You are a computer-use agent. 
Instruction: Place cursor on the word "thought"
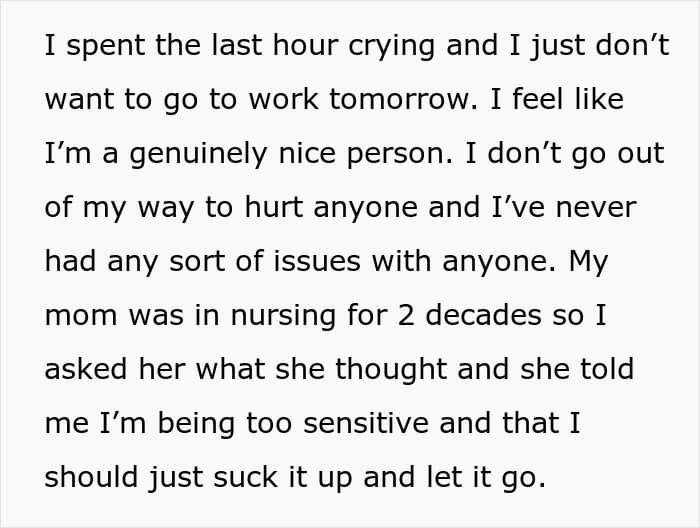(x=389, y=368)
